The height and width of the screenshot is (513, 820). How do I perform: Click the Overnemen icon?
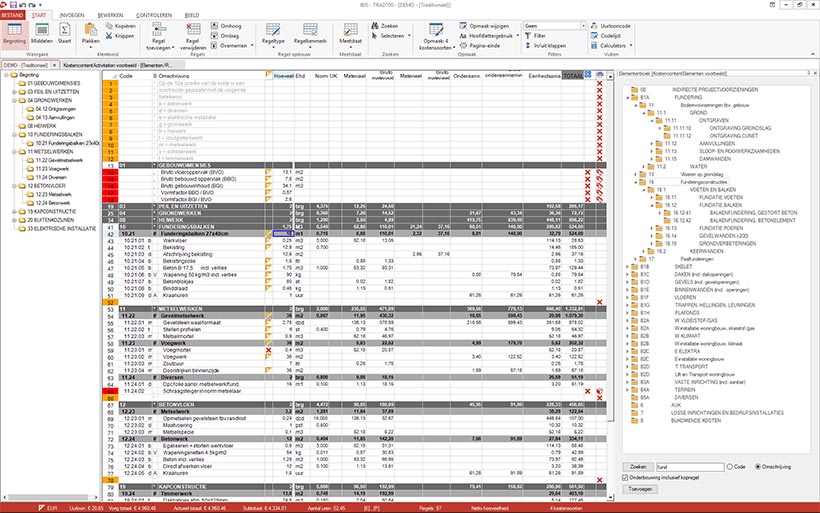tap(214, 45)
